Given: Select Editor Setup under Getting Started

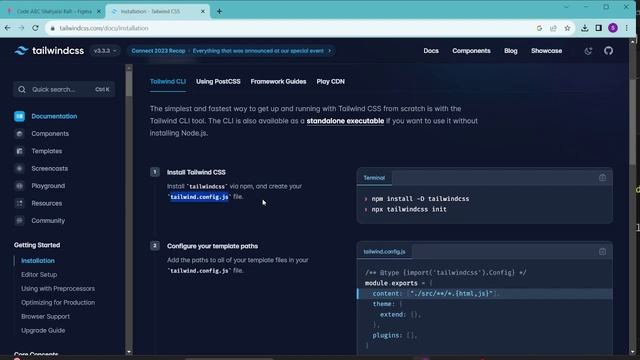Looking at the screenshot, I should [39, 275].
